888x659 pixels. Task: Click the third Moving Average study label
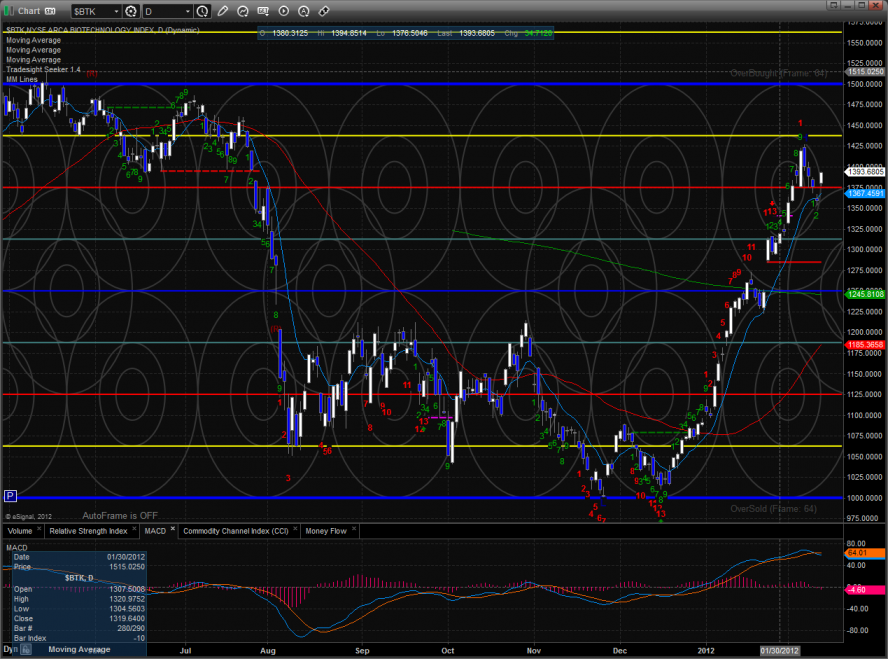[33, 59]
